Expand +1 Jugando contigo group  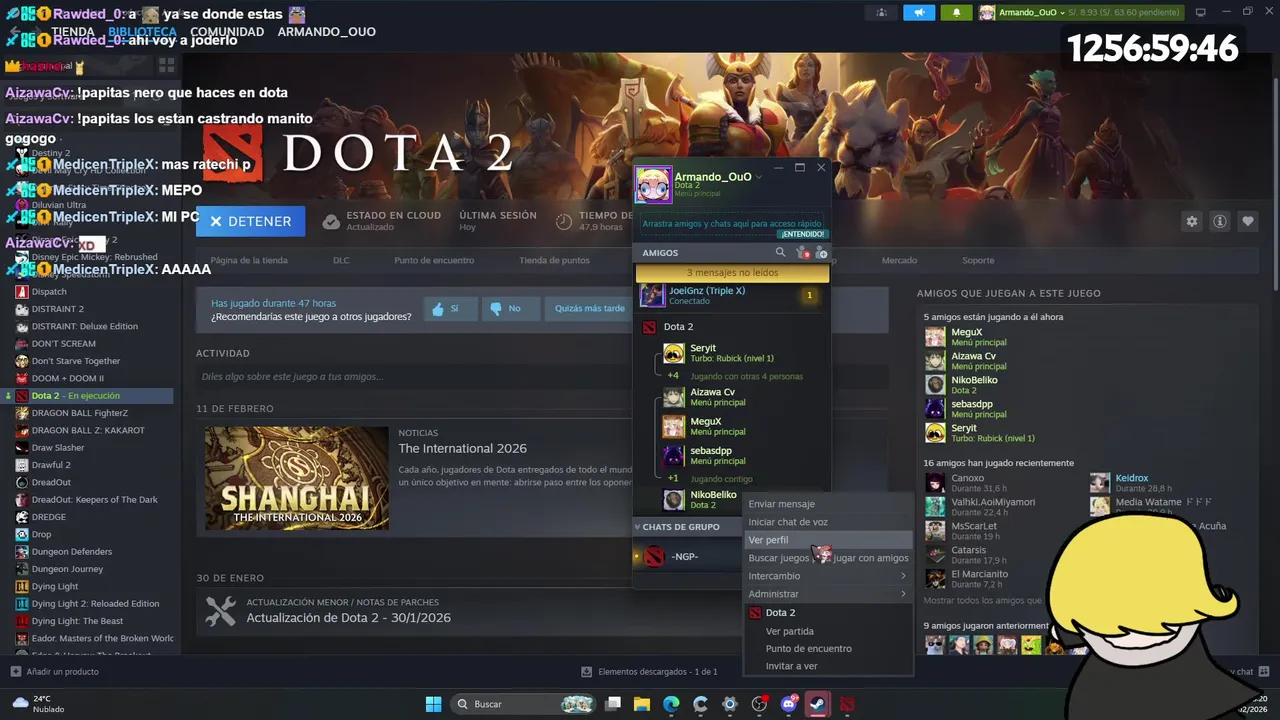pyautogui.click(x=716, y=479)
